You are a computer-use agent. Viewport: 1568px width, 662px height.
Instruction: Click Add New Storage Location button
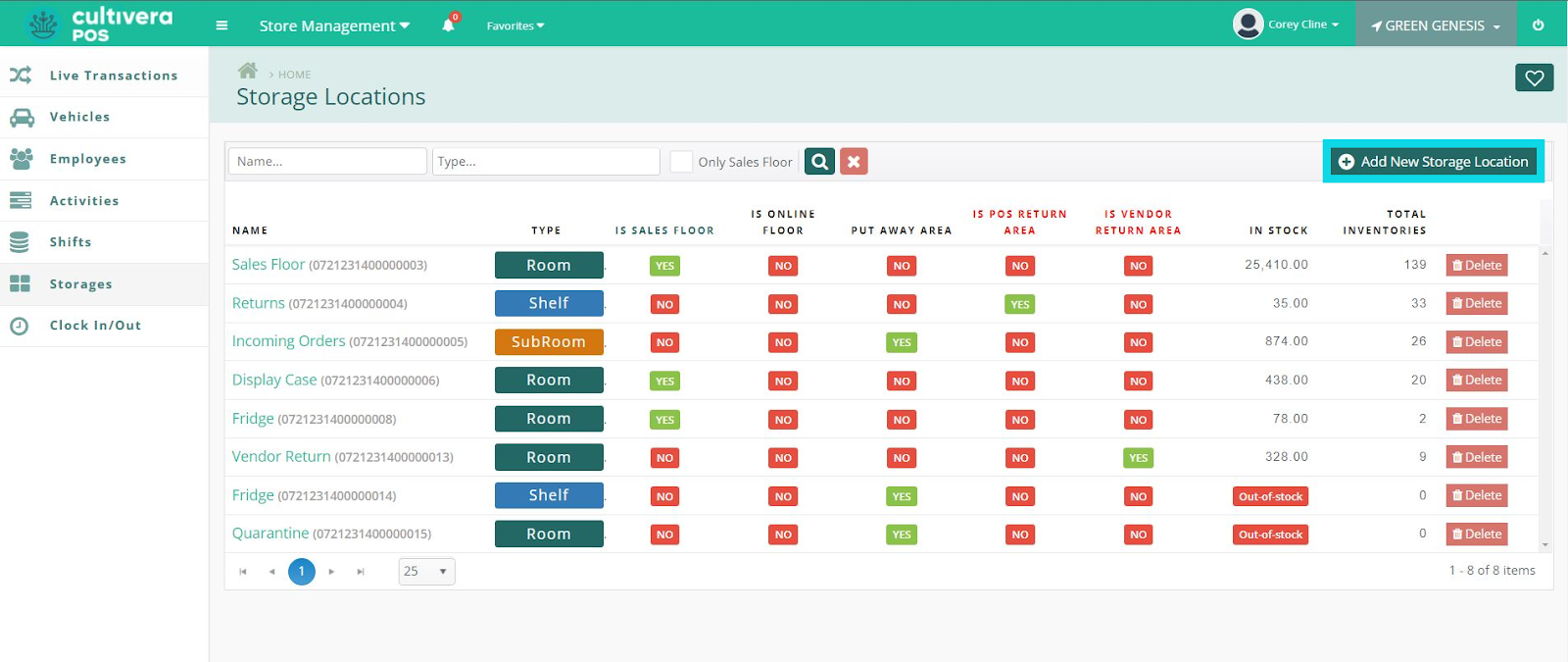pyautogui.click(x=1433, y=162)
